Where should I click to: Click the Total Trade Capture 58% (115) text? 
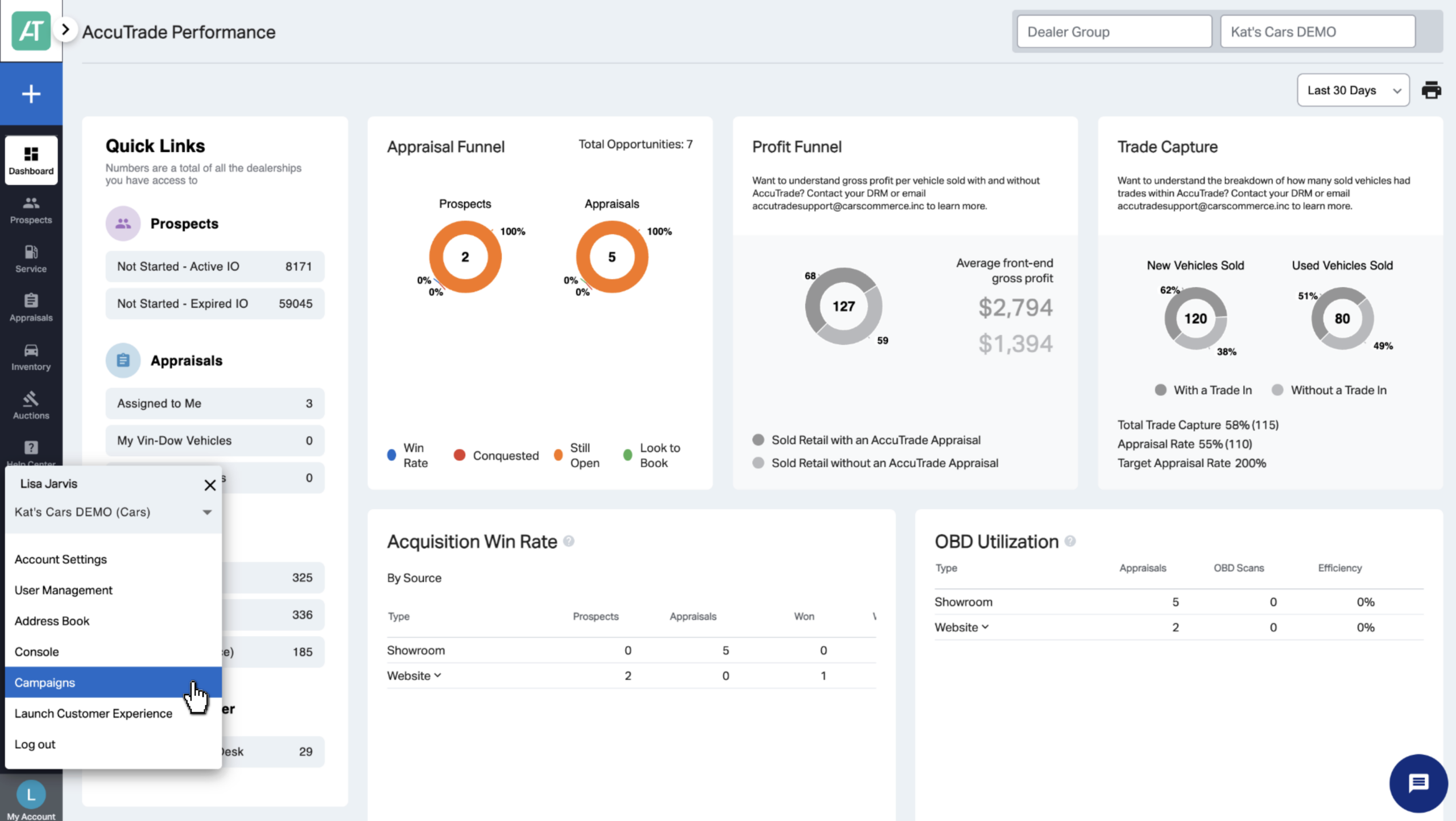pyautogui.click(x=1198, y=425)
